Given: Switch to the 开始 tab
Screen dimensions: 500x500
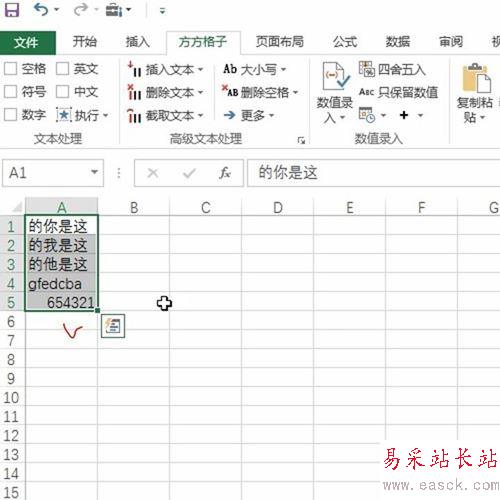Looking at the screenshot, I should click(x=85, y=42).
